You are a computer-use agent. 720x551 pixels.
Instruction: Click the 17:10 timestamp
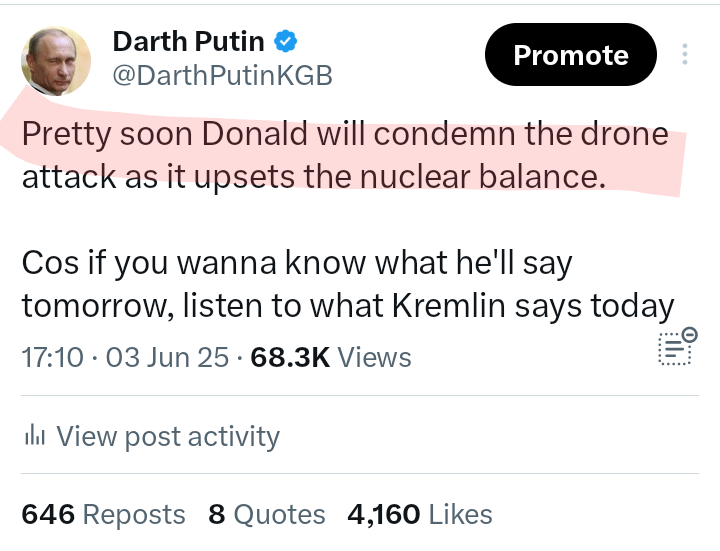tap(52, 357)
